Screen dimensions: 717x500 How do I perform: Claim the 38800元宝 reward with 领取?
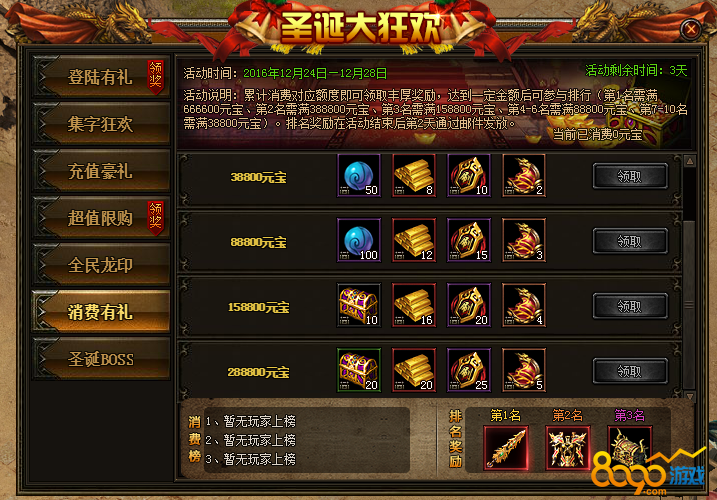[x=630, y=176]
